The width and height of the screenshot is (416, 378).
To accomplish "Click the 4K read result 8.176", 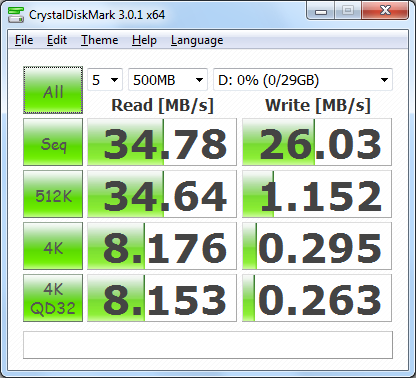I will coord(162,246).
